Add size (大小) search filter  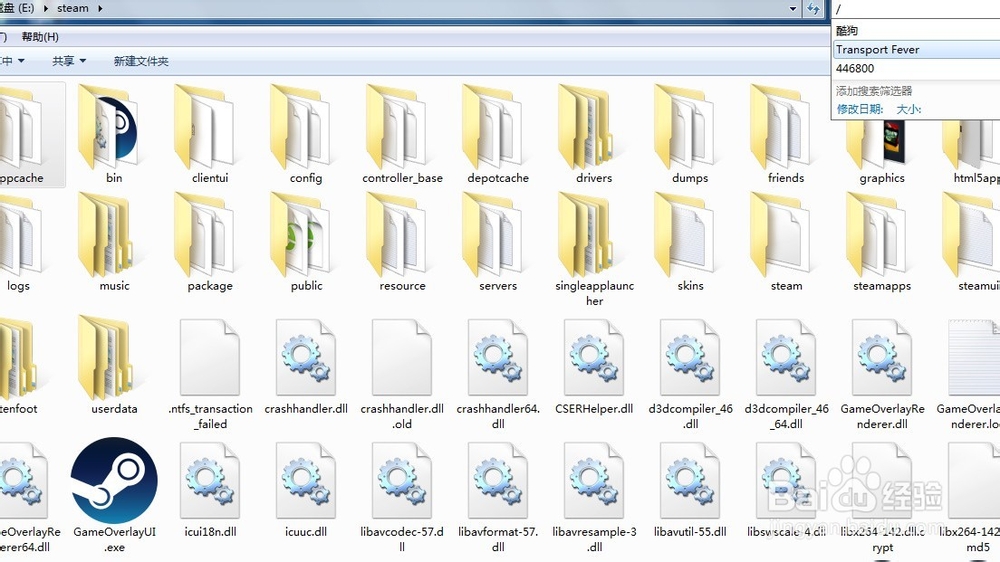tap(909, 109)
